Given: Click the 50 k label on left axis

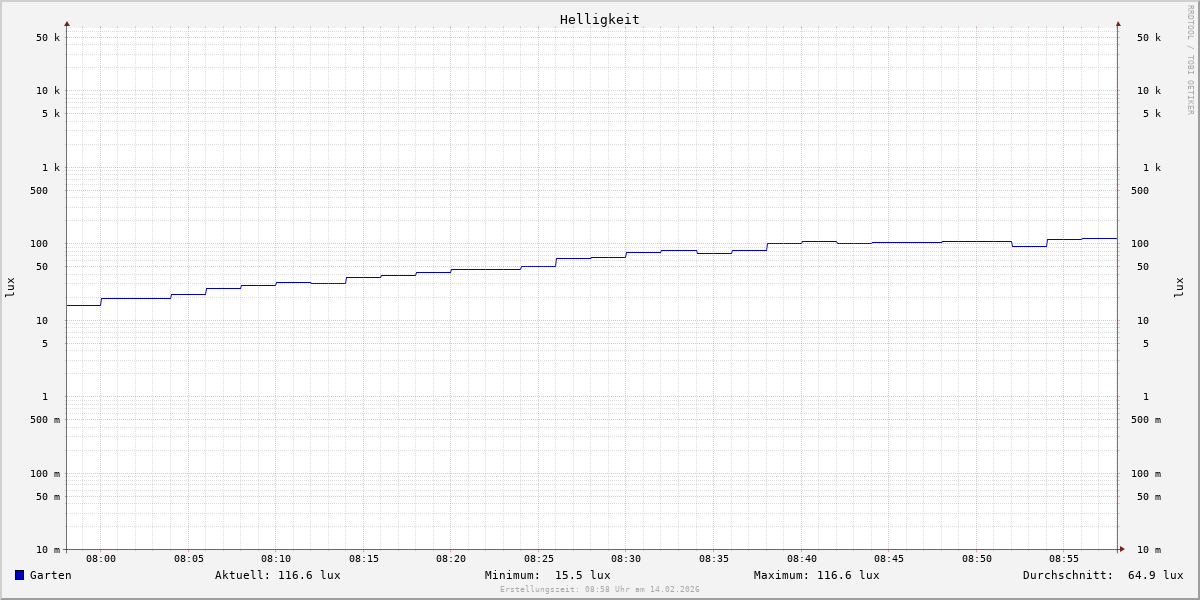Looking at the screenshot, I should (x=48, y=38).
